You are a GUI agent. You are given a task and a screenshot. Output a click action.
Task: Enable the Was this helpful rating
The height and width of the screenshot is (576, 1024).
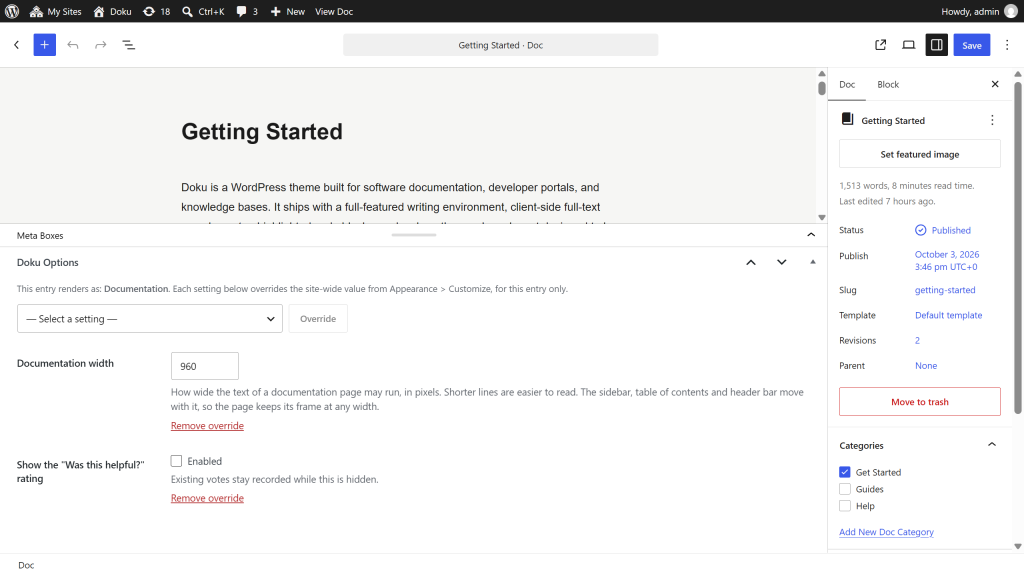coord(176,461)
